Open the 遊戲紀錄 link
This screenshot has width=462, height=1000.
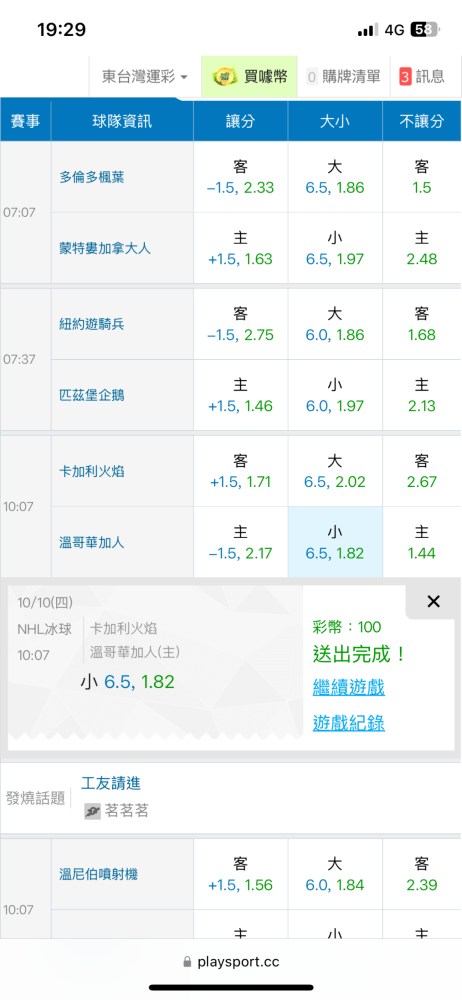348,723
